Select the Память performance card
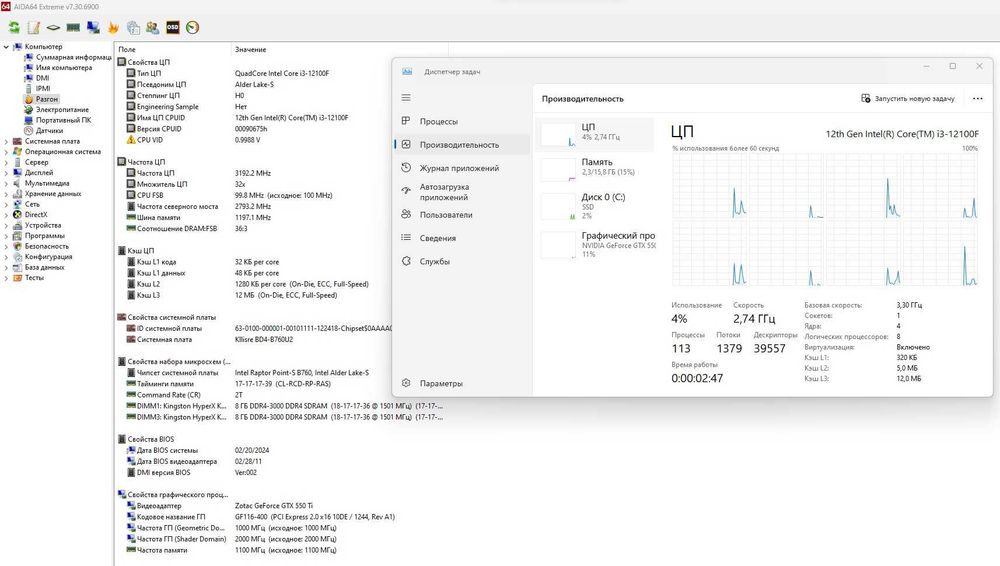This screenshot has width=1000, height=566. click(595, 169)
